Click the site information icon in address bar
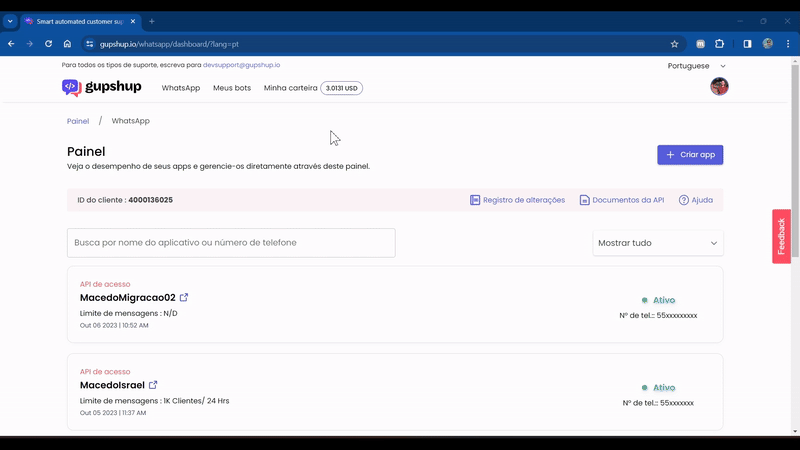This screenshot has width=800, height=450. (90, 44)
